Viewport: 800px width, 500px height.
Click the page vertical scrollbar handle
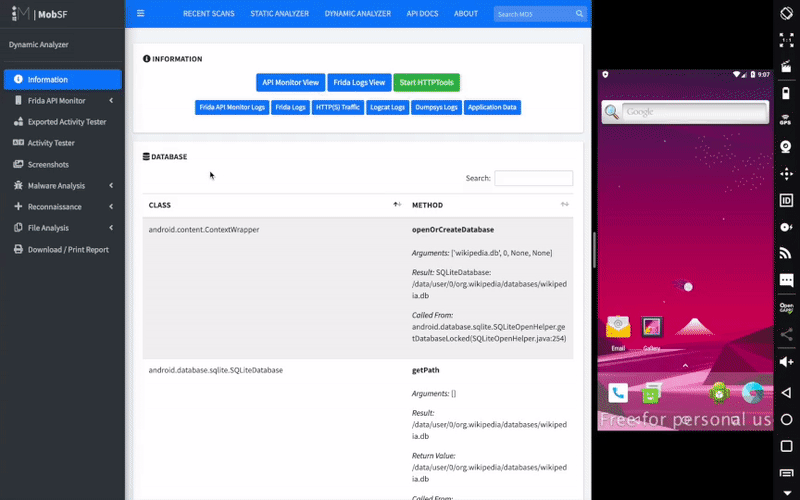(594, 250)
